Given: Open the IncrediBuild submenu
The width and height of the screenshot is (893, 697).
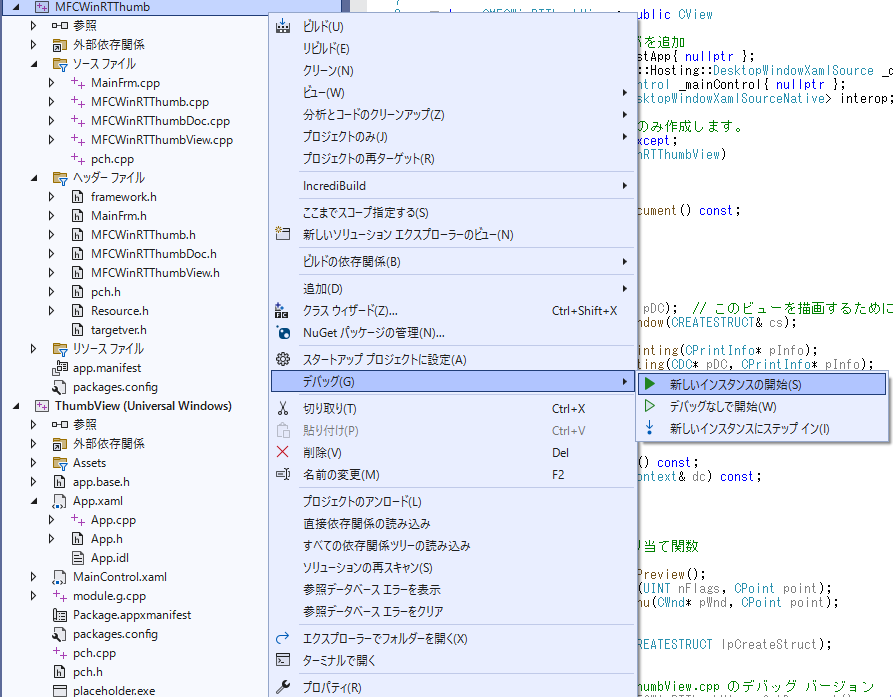Looking at the screenshot, I should [x=453, y=186].
